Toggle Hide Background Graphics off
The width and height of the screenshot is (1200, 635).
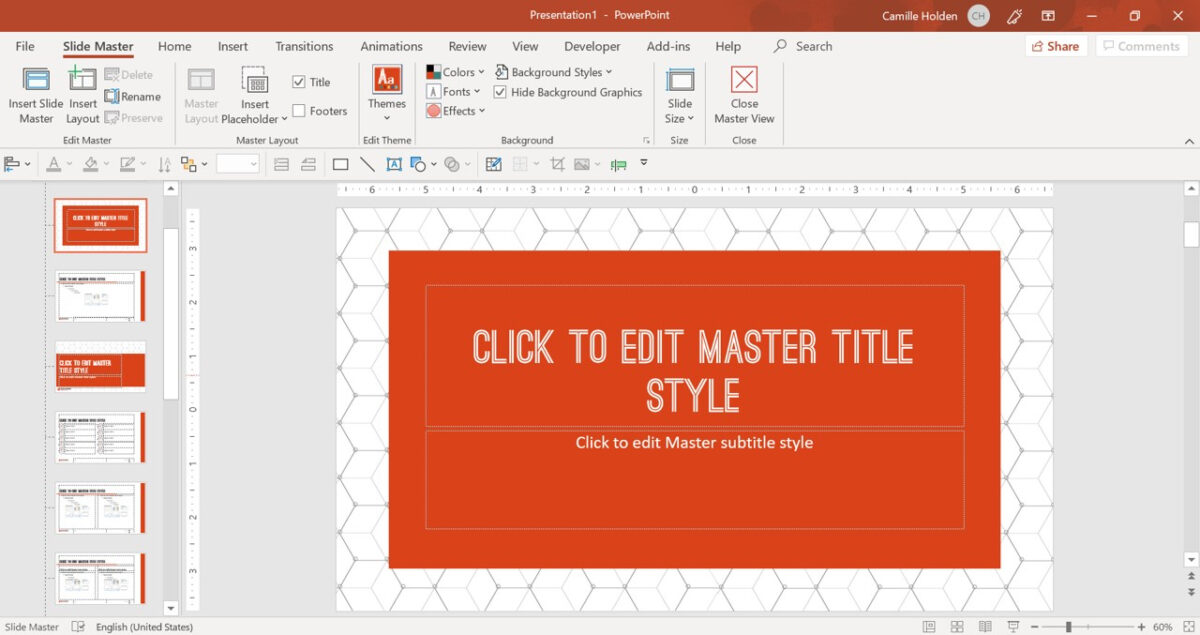(x=498, y=92)
